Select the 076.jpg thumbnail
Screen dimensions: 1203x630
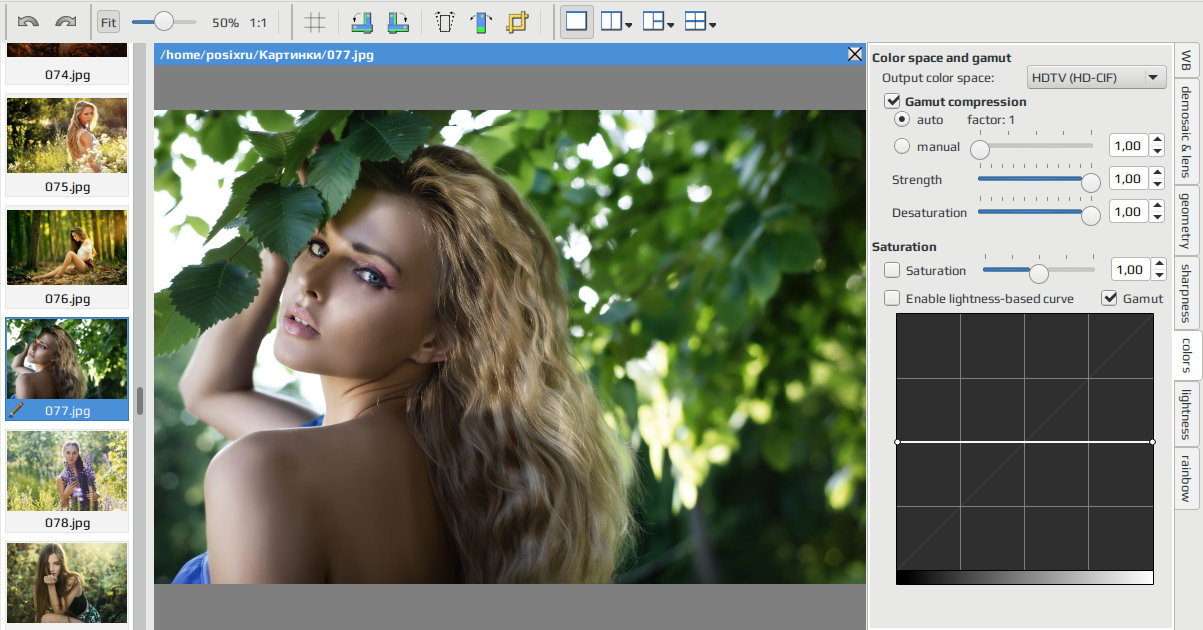tap(67, 257)
